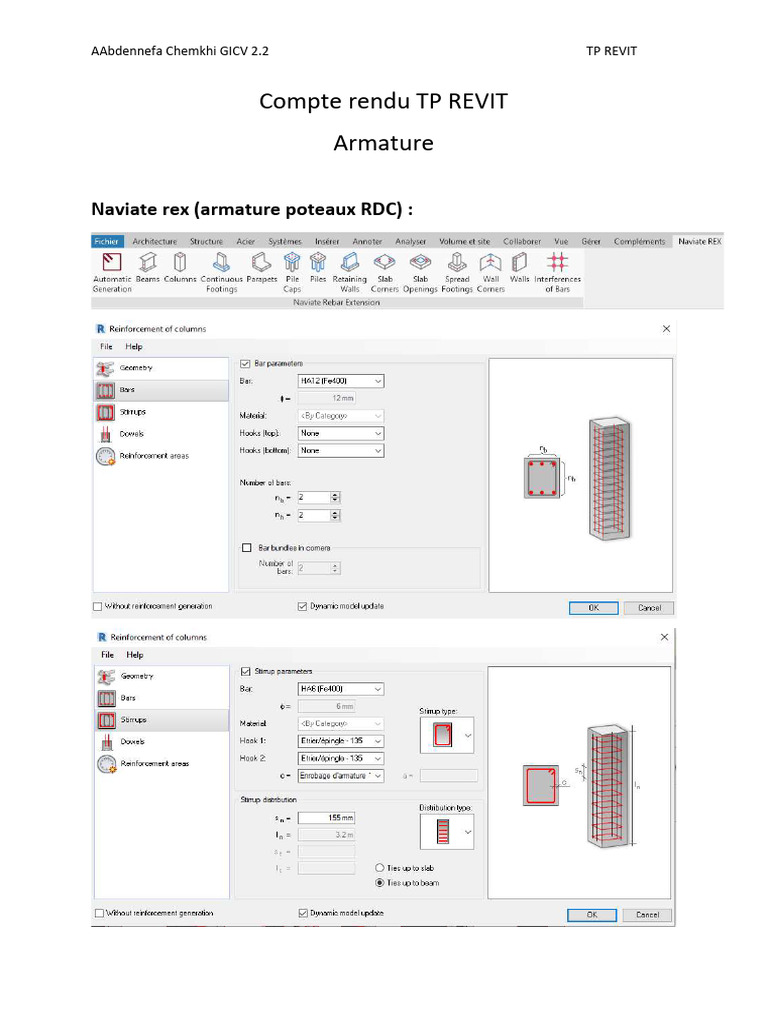Click Cancel in the lower dialog
768x1024 pixels.
tap(647, 915)
